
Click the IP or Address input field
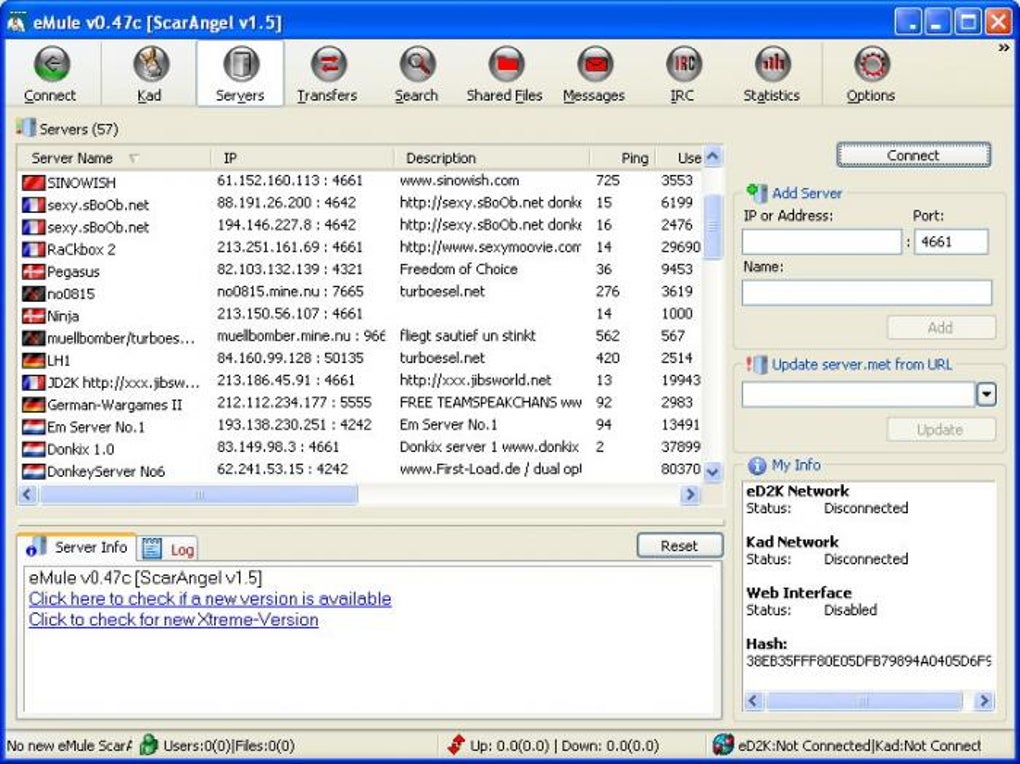(x=821, y=241)
